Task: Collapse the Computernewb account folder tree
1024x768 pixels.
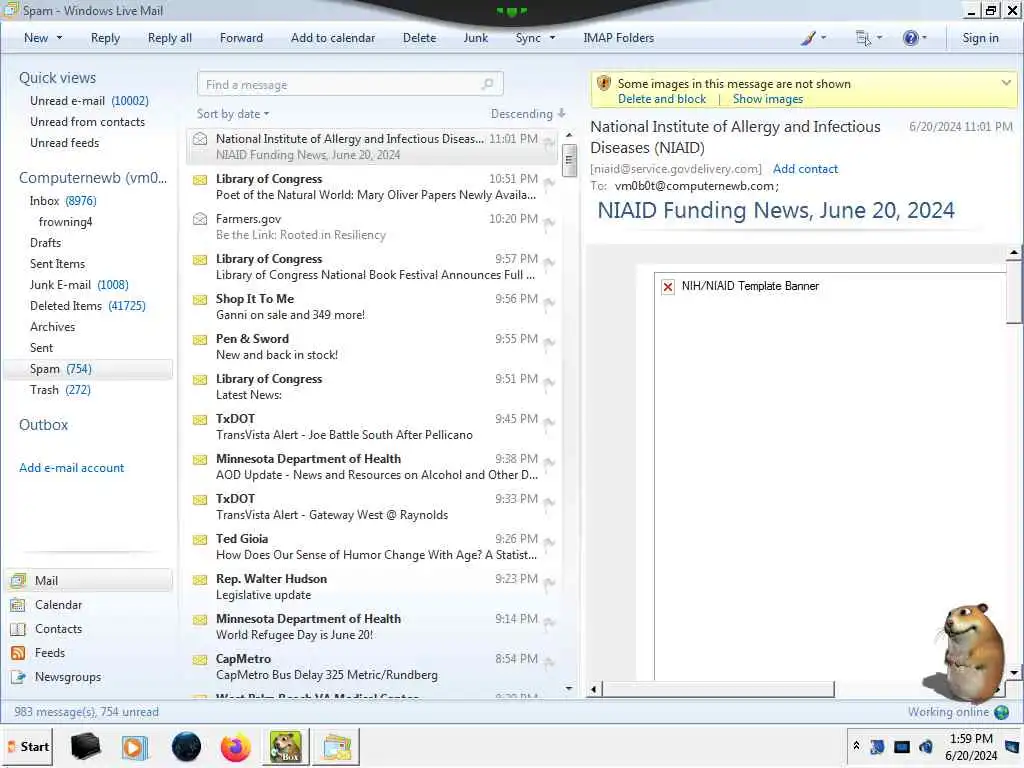Action: [x=93, y=178]
